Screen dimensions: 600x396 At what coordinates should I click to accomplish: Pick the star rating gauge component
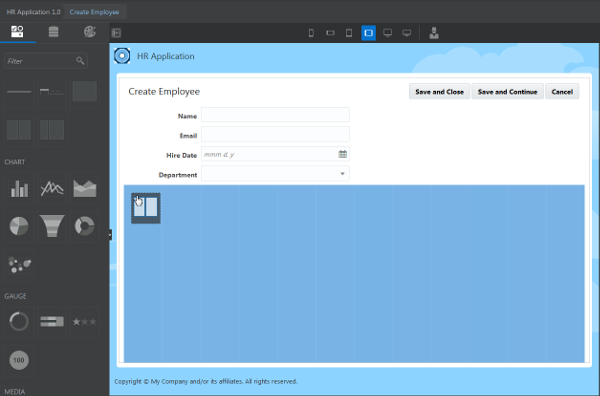click(x=85, y=321)
